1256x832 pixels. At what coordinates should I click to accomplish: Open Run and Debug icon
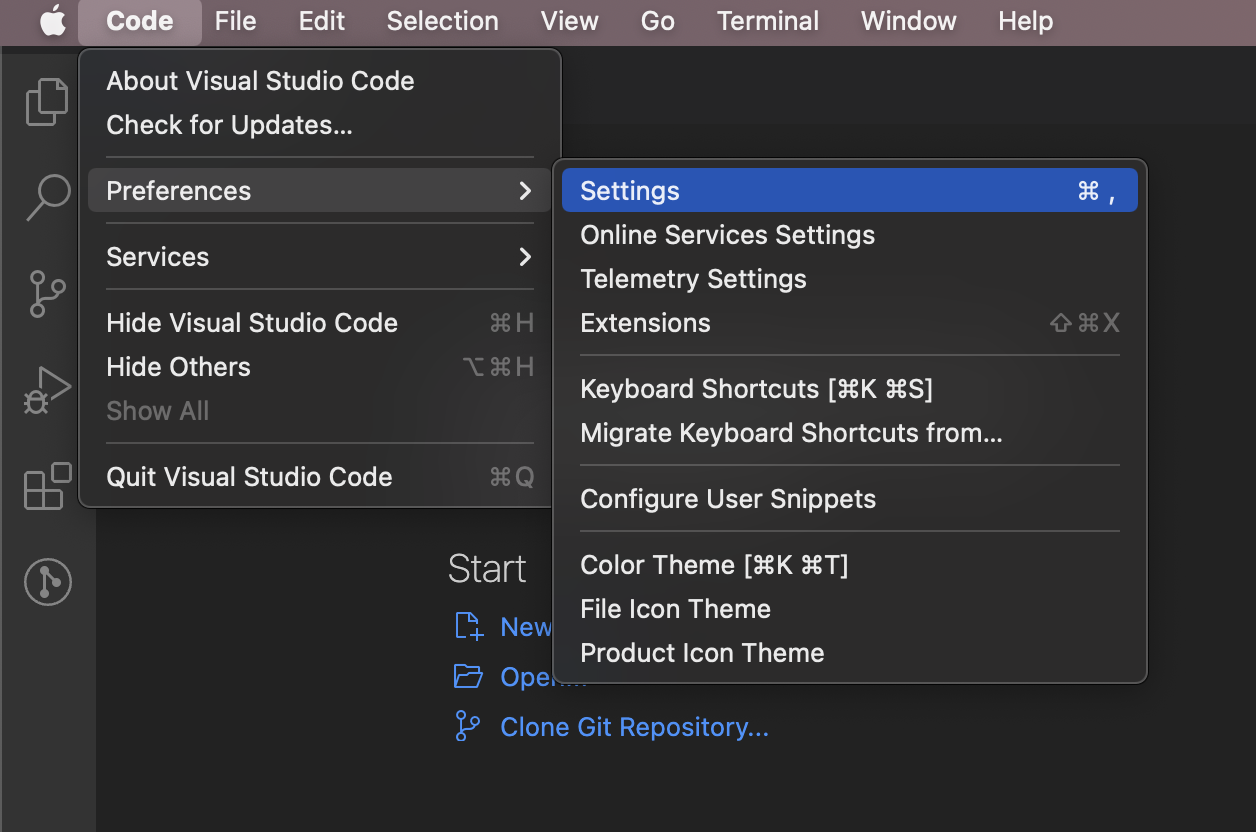click(x=47, y=390)
